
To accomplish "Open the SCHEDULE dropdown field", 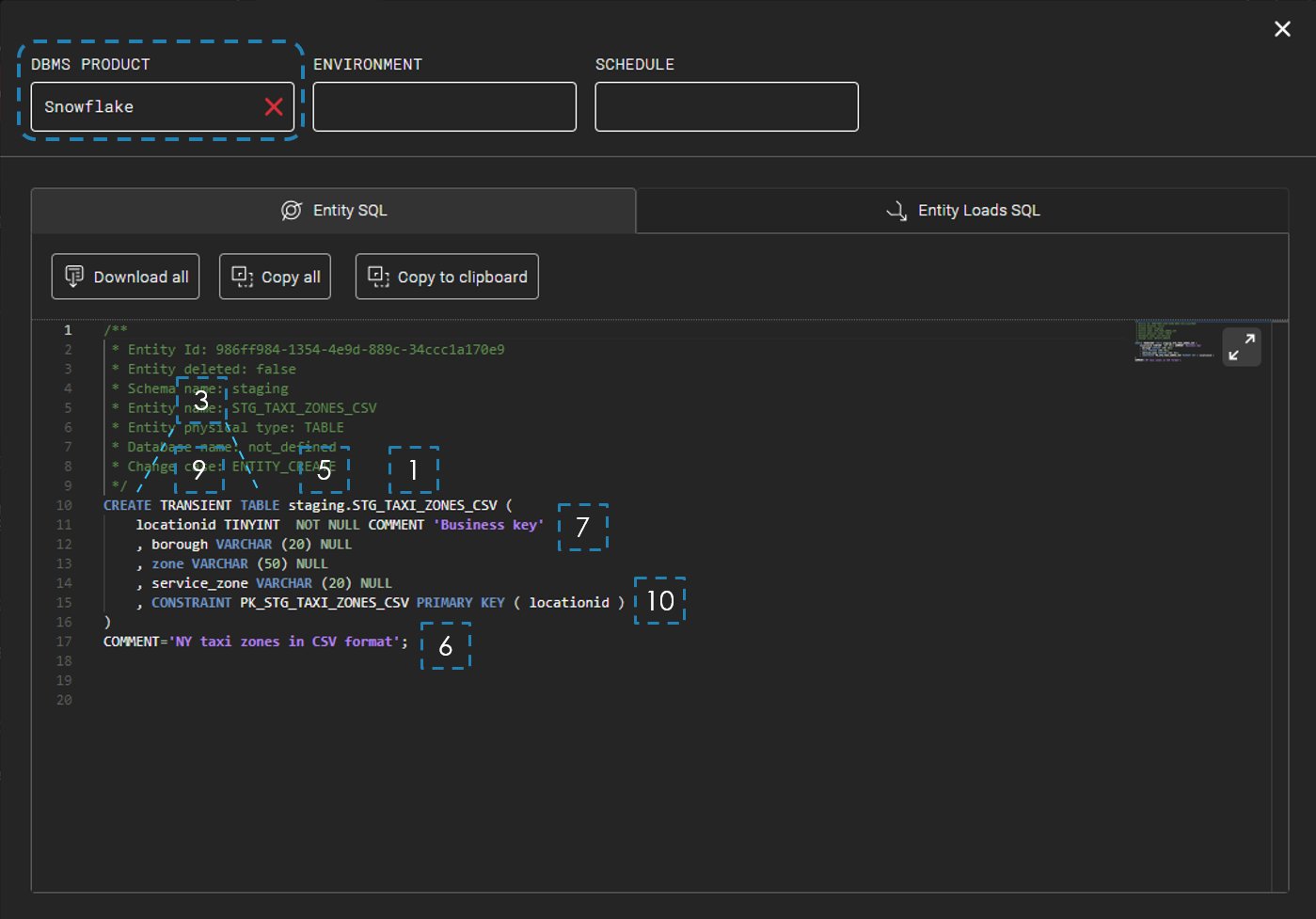I will coord(726,107).
